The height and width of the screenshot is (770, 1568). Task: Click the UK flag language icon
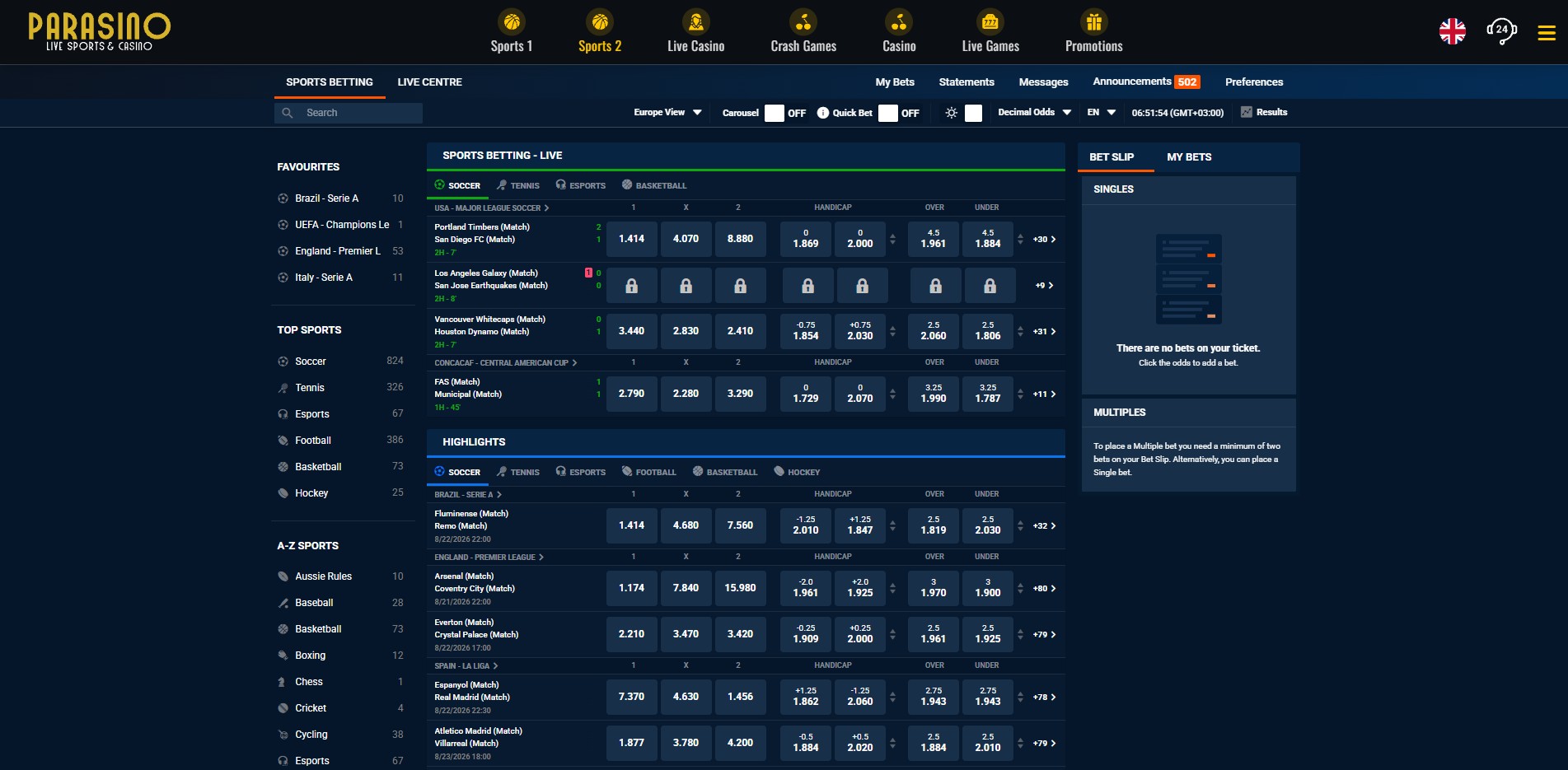(1453, 31)
